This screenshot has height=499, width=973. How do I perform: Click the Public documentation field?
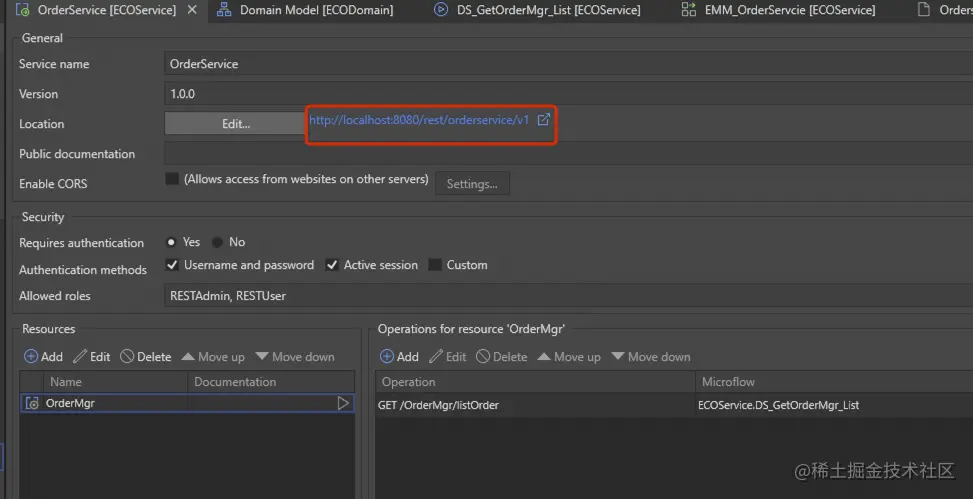pyautogui.click(x=568, y=153)
